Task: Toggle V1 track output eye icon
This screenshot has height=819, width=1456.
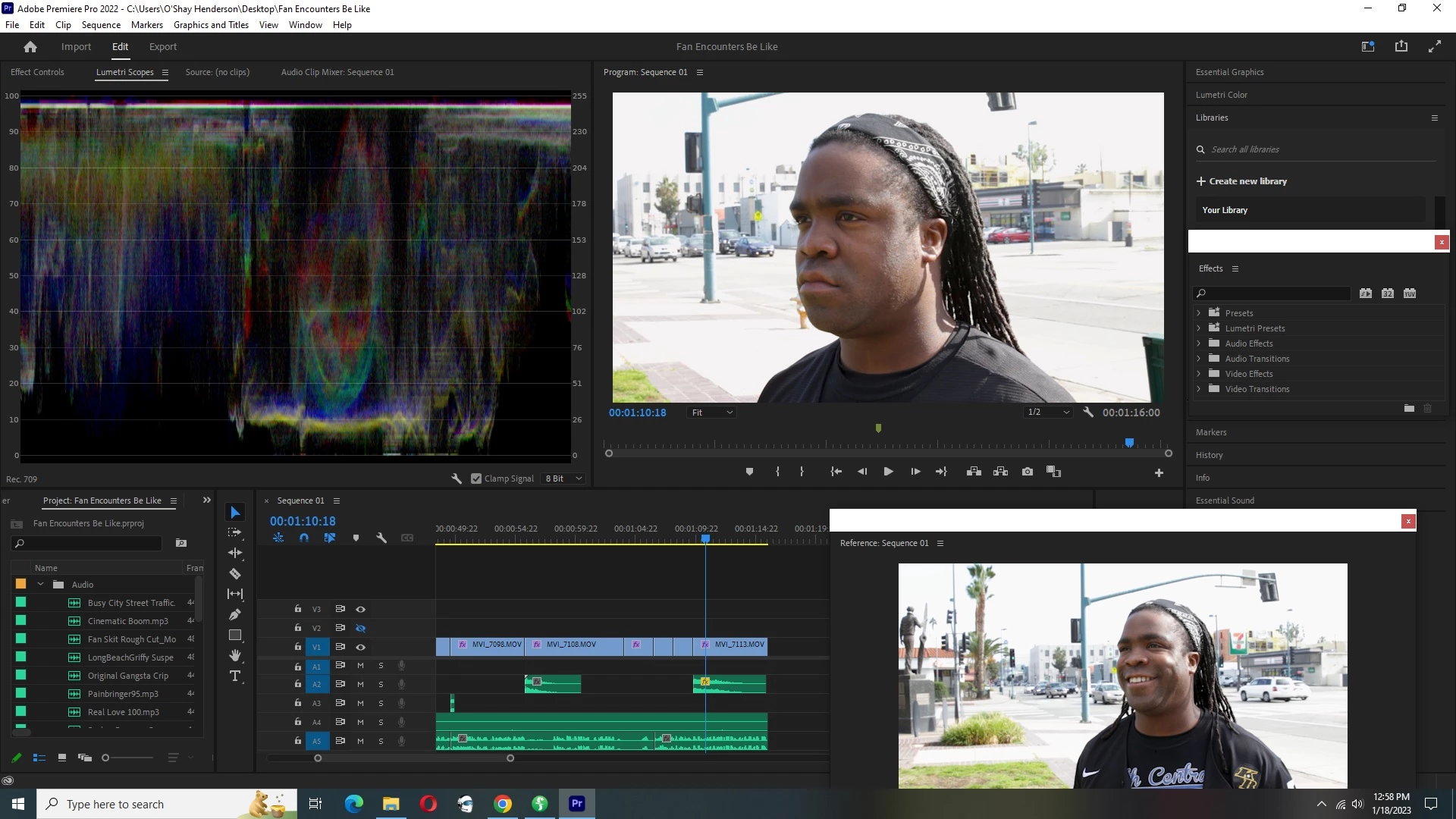Action: click(361, 647)
